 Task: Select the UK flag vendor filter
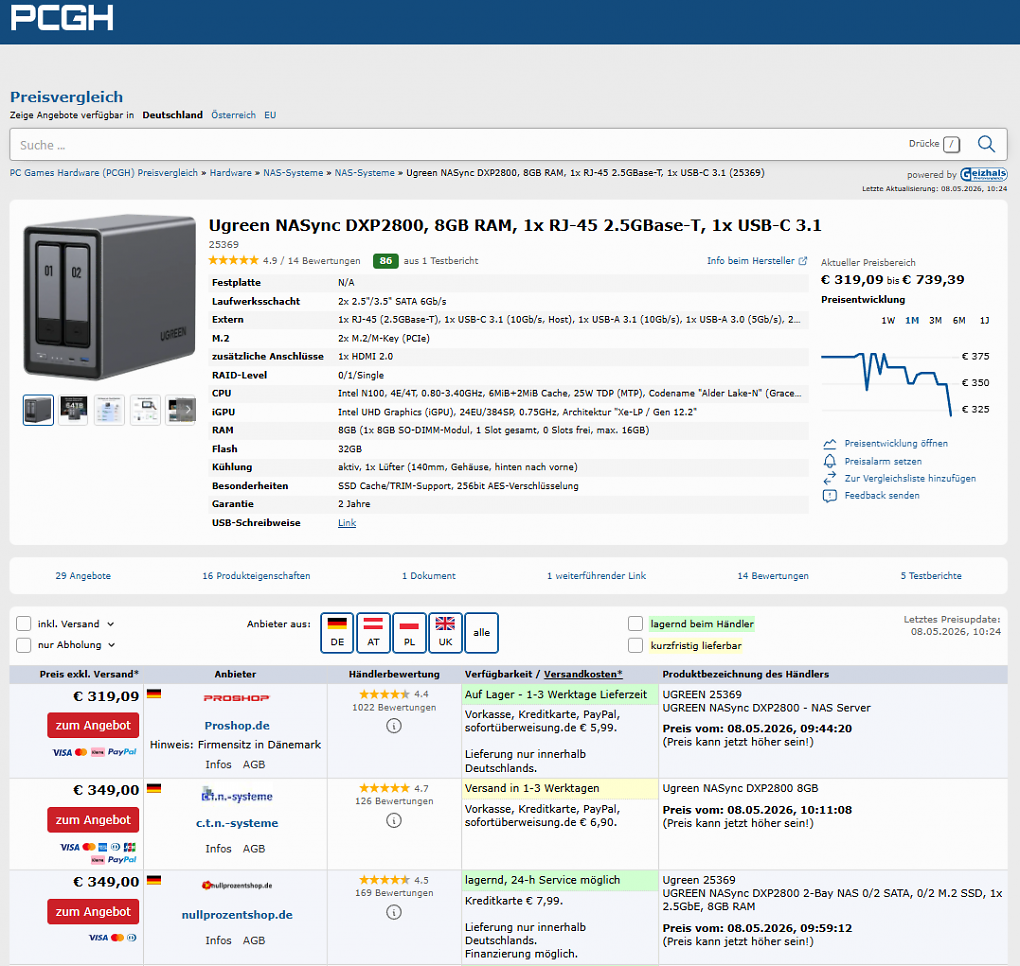(x=445, y=632)
